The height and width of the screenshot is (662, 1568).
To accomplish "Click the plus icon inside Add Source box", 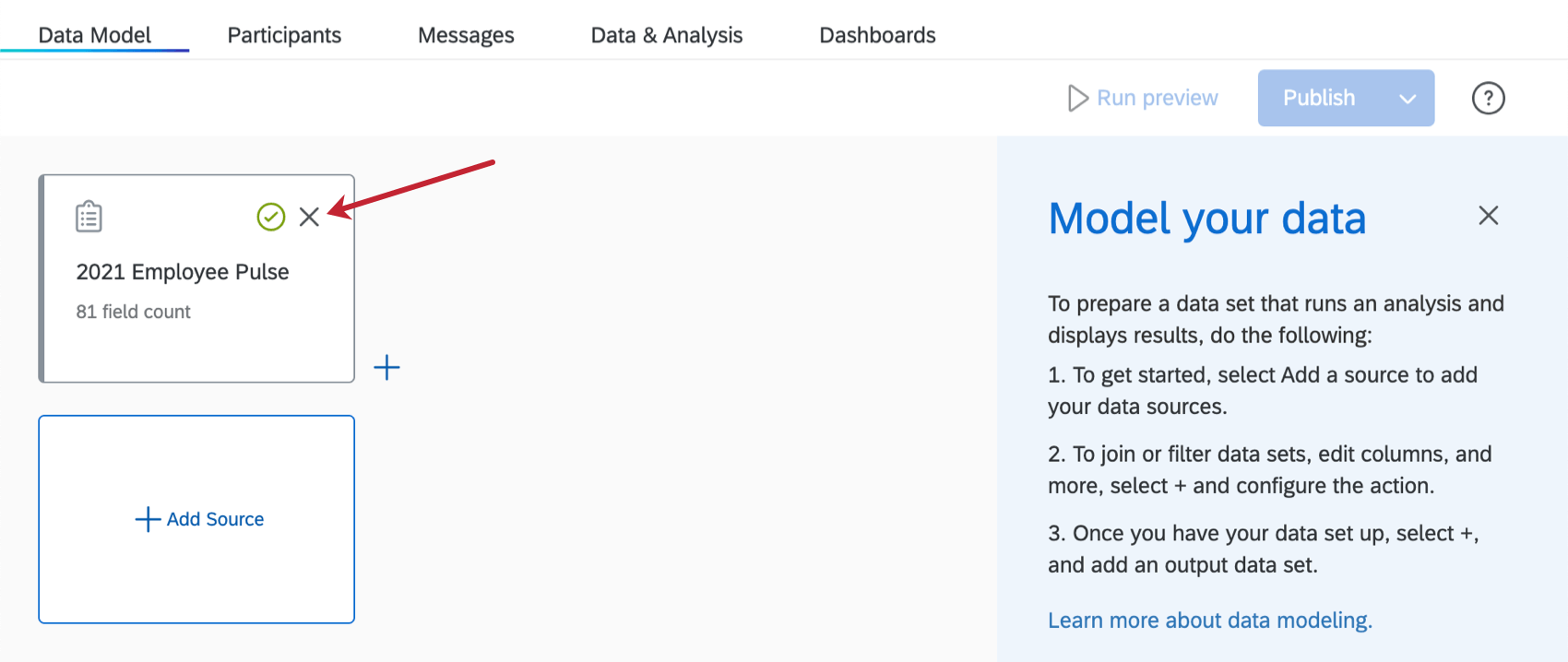I will (x=148, y=519).
